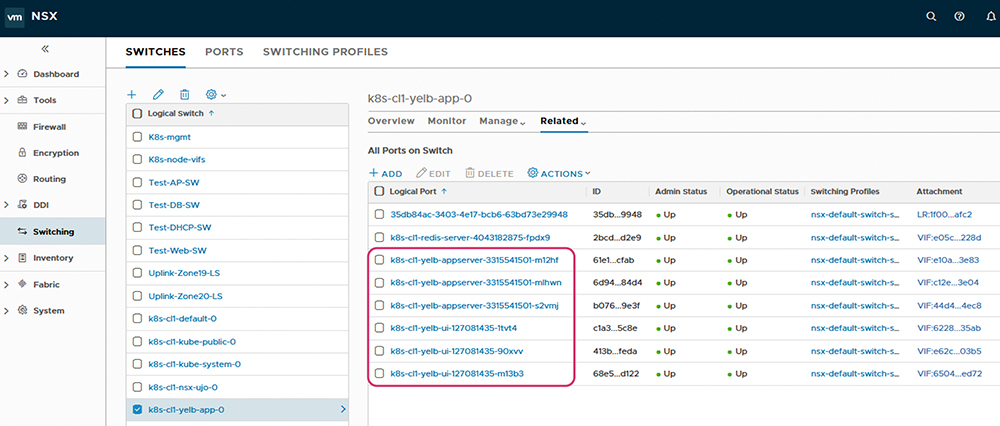
Task: Click the EDIT port button
Action: [x=434, y=173]
